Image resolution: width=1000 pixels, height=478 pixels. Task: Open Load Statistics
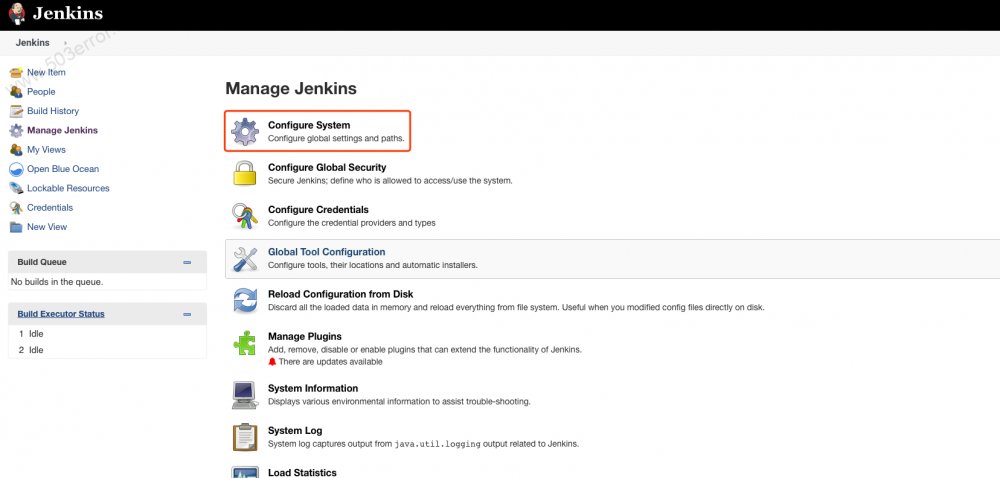(302, 472)
